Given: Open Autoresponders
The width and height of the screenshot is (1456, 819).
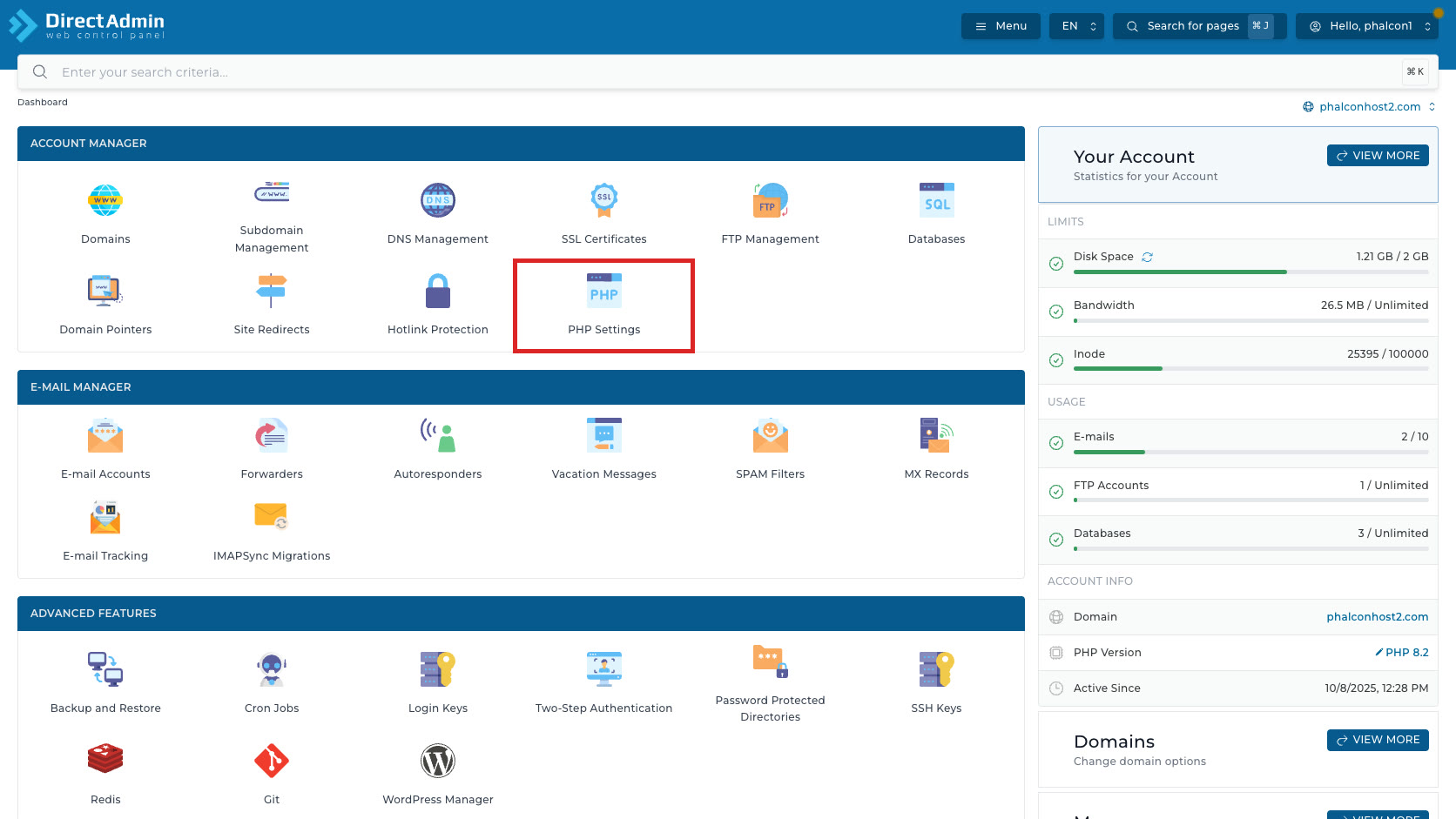Looking at the screenshot, I should click(438, 450).
